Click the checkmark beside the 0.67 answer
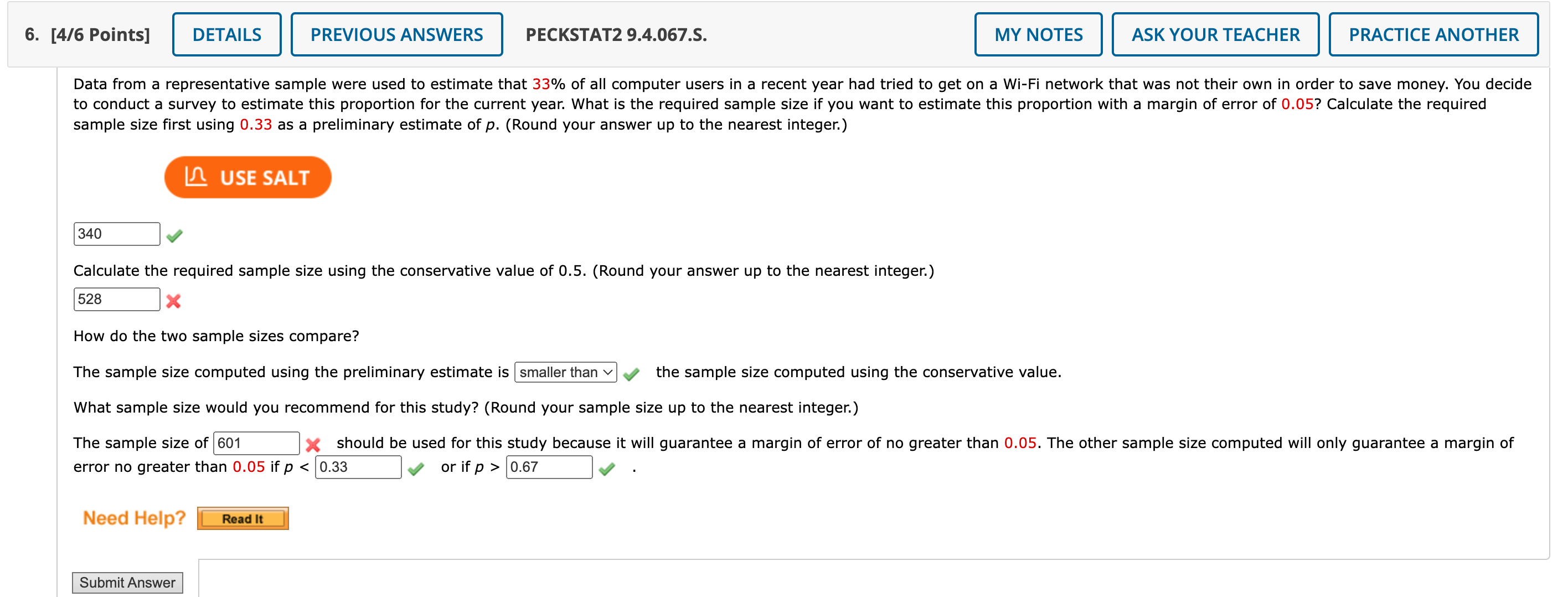 point(607,470)
